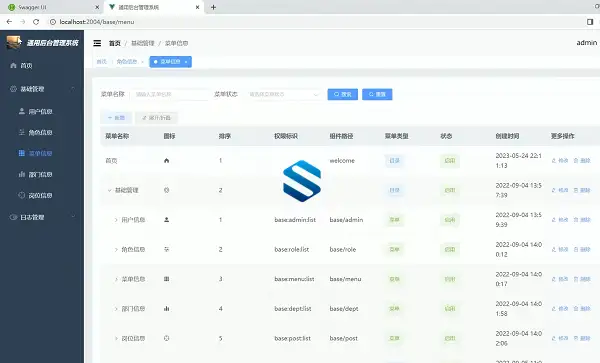Delete the base/admin row
Image resolution: width=600 pixels, height=363 pixels.
pyautogui.click(x=582, y=220)
